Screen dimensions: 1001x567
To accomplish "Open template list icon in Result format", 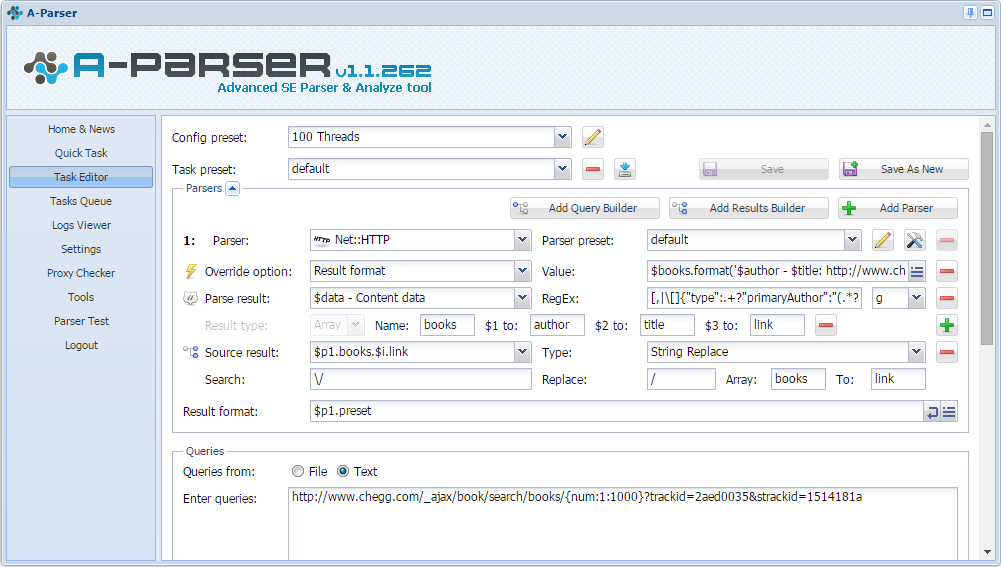I will [949, 412].
